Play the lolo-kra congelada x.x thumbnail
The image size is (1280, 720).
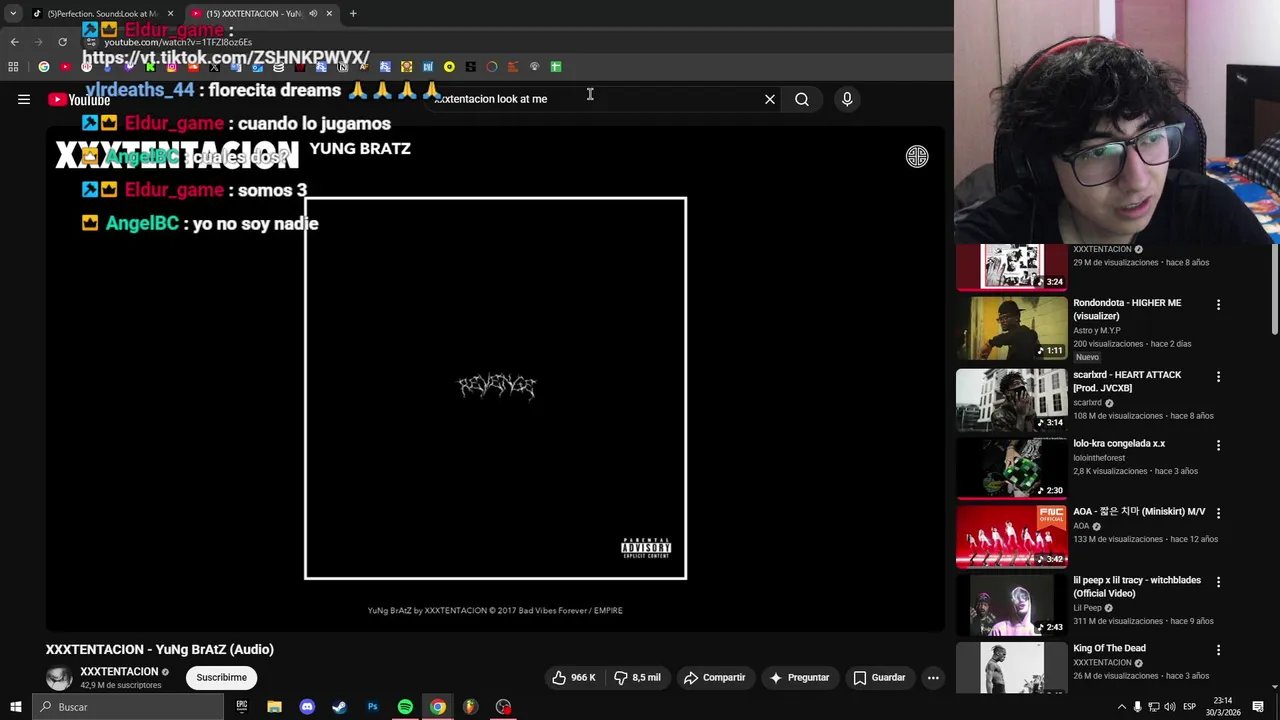click(1011, 467)
